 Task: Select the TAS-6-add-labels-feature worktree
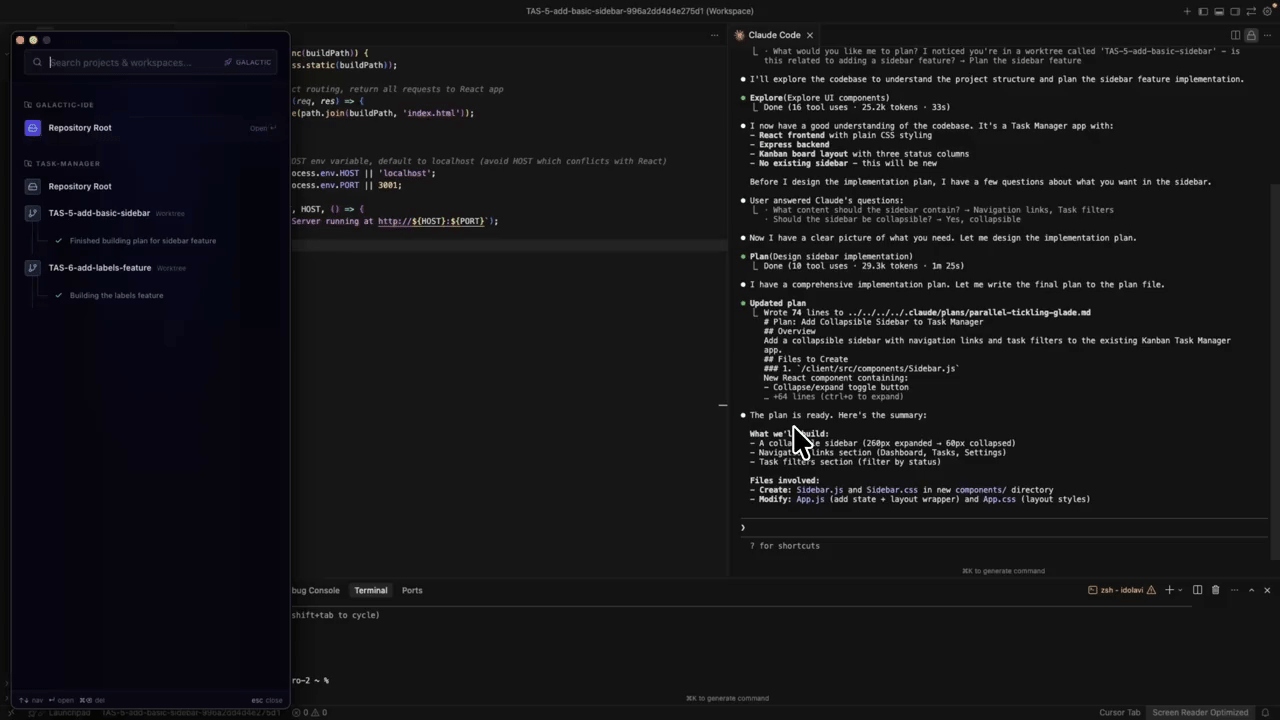click(x=100, y=268)
